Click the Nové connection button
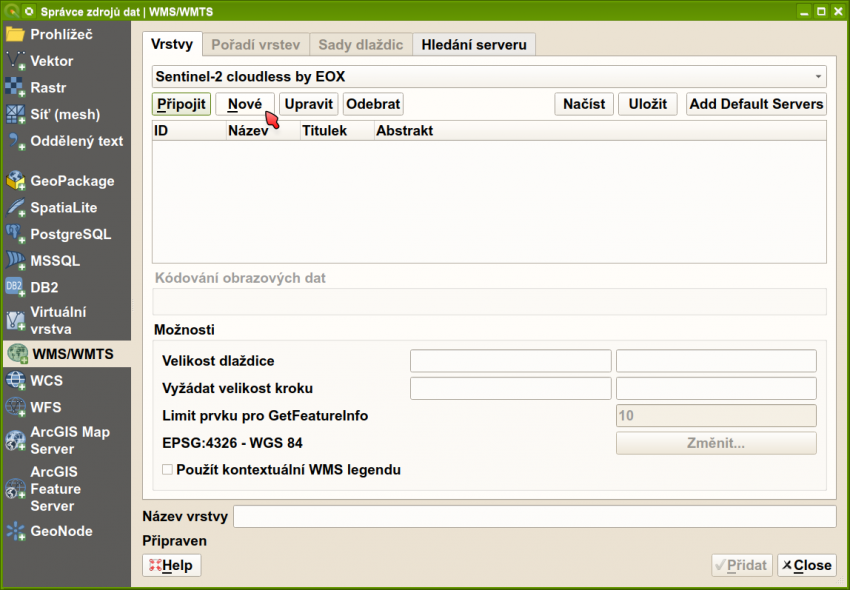The width and height of the screenshot is (850, 590). [244, 104]
